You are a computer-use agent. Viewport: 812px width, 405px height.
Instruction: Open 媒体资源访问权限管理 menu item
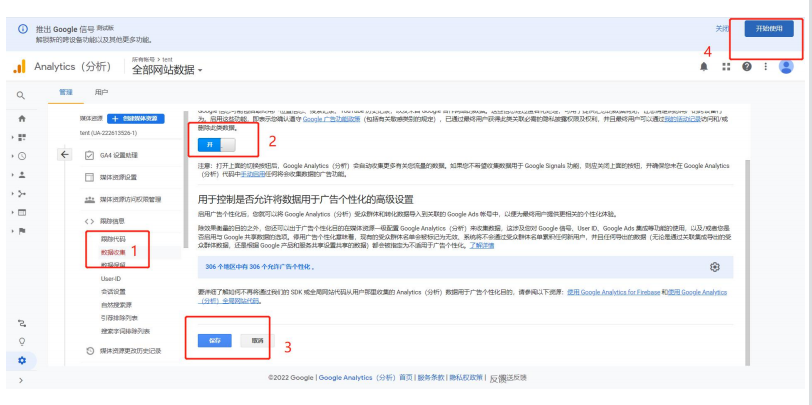coord(130,199)
